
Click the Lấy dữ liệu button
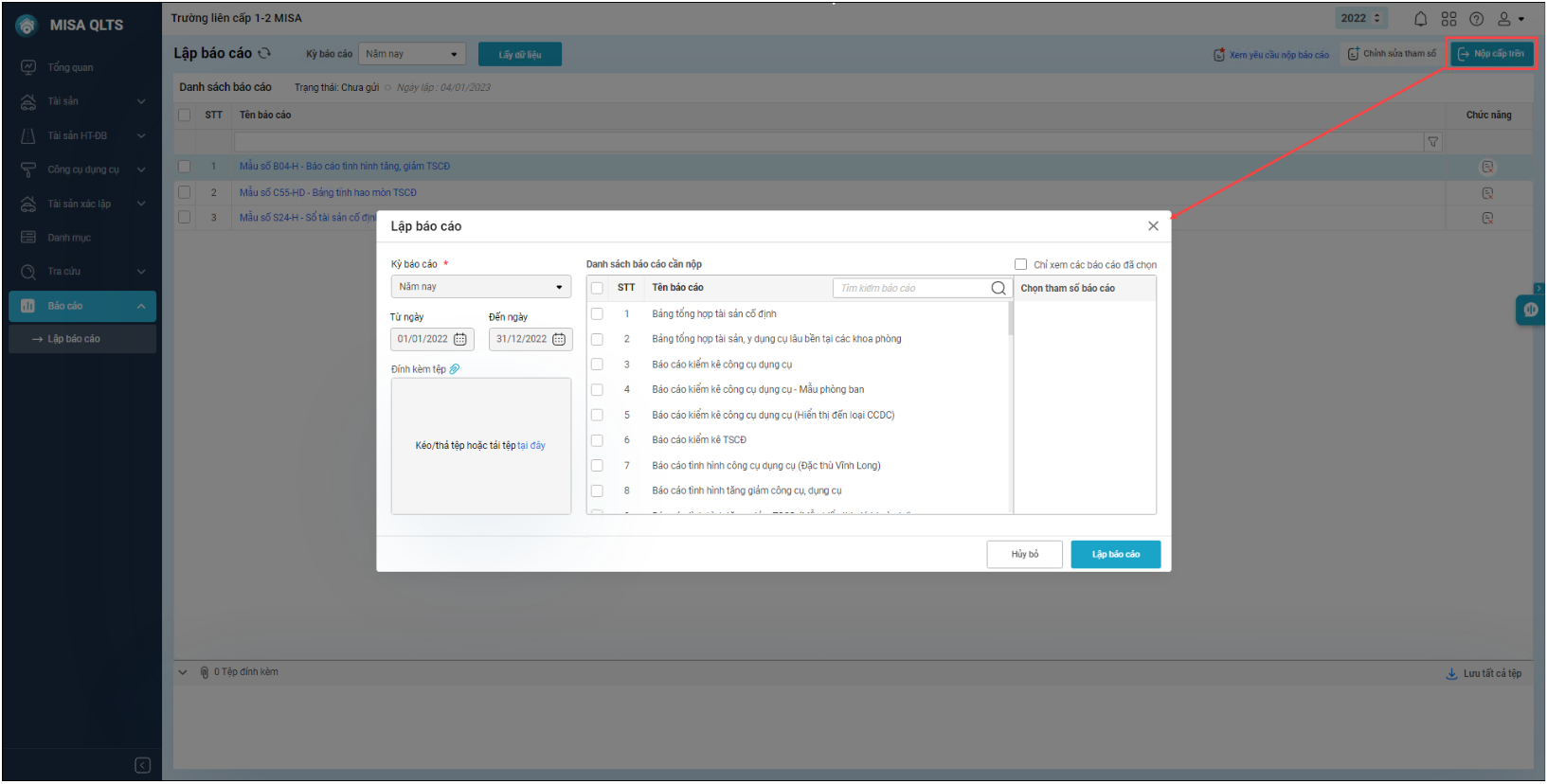click(x=520, y=55)
